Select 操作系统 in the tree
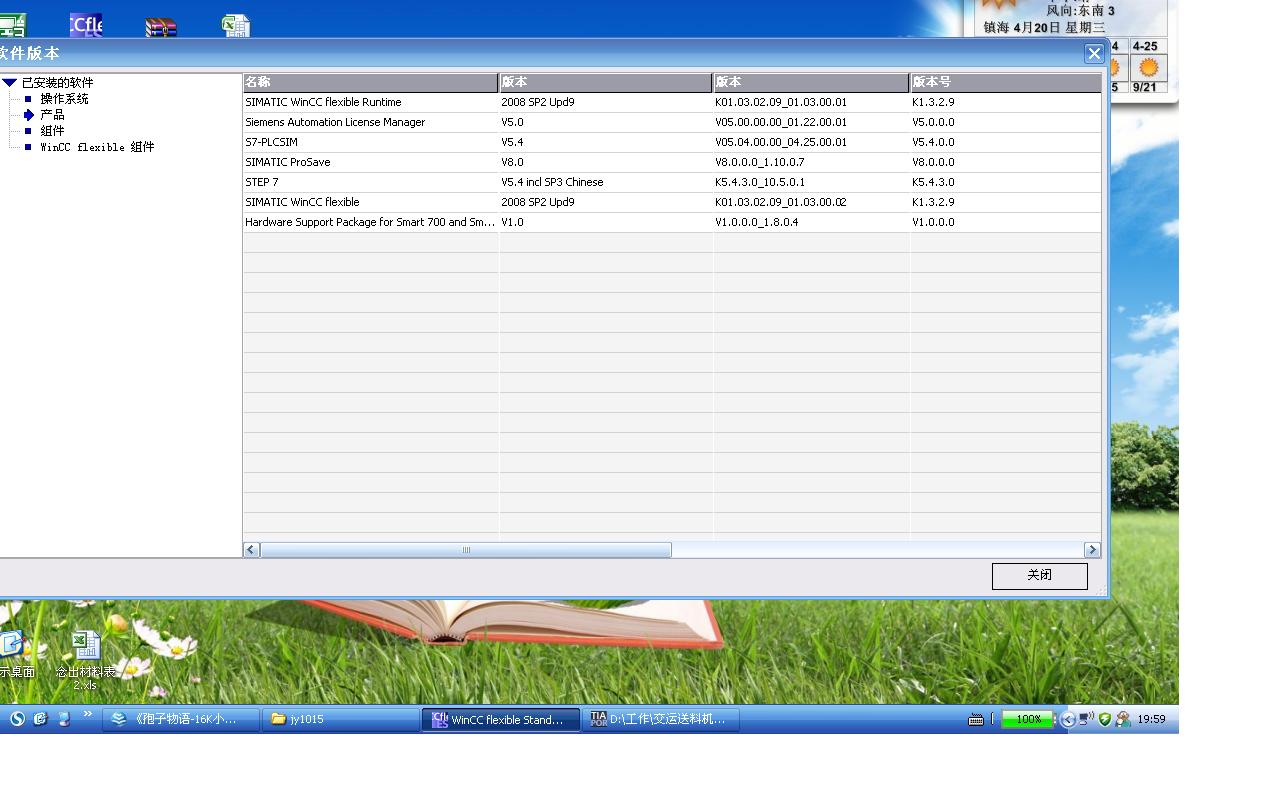Viewport: 1280px width, 800px height. [64, 99]
